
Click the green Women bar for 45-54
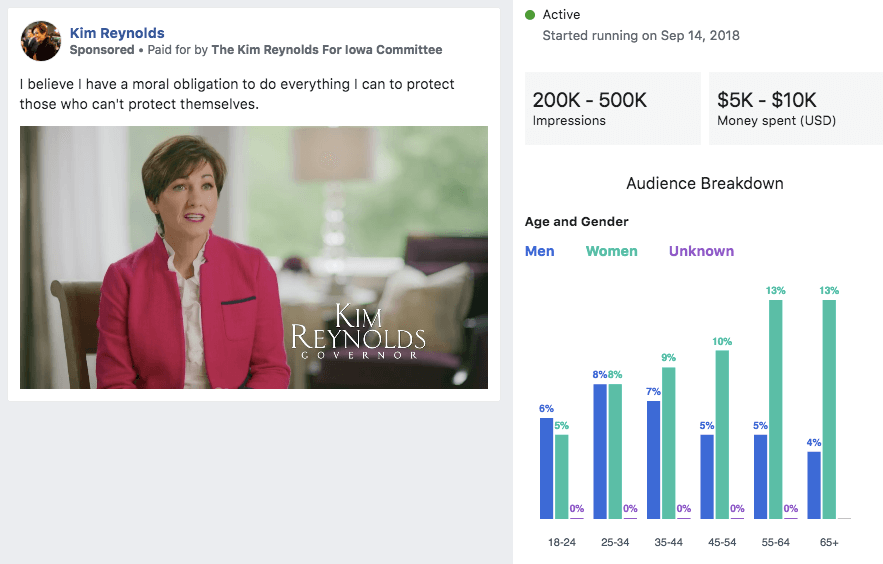[x=722, y=434]
